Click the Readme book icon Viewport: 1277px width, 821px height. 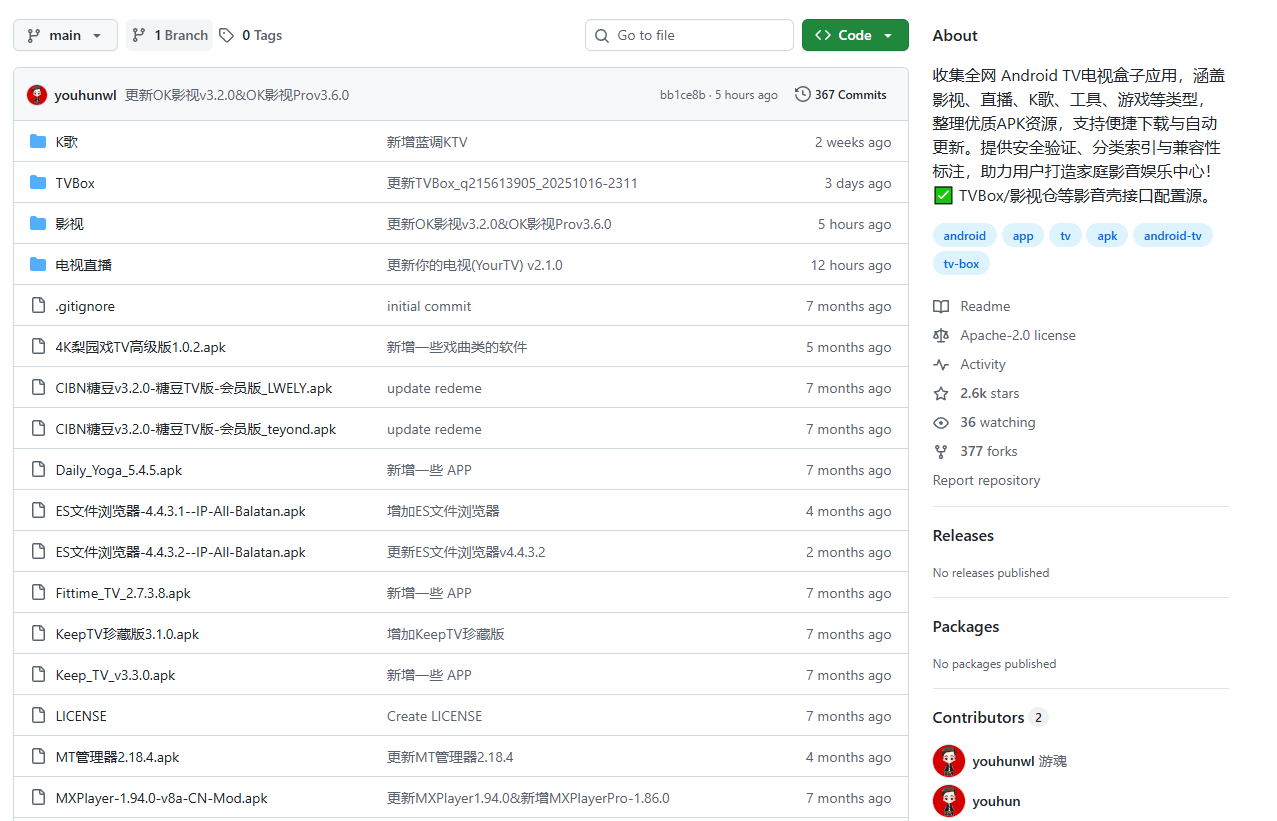[x=940, y=306]
